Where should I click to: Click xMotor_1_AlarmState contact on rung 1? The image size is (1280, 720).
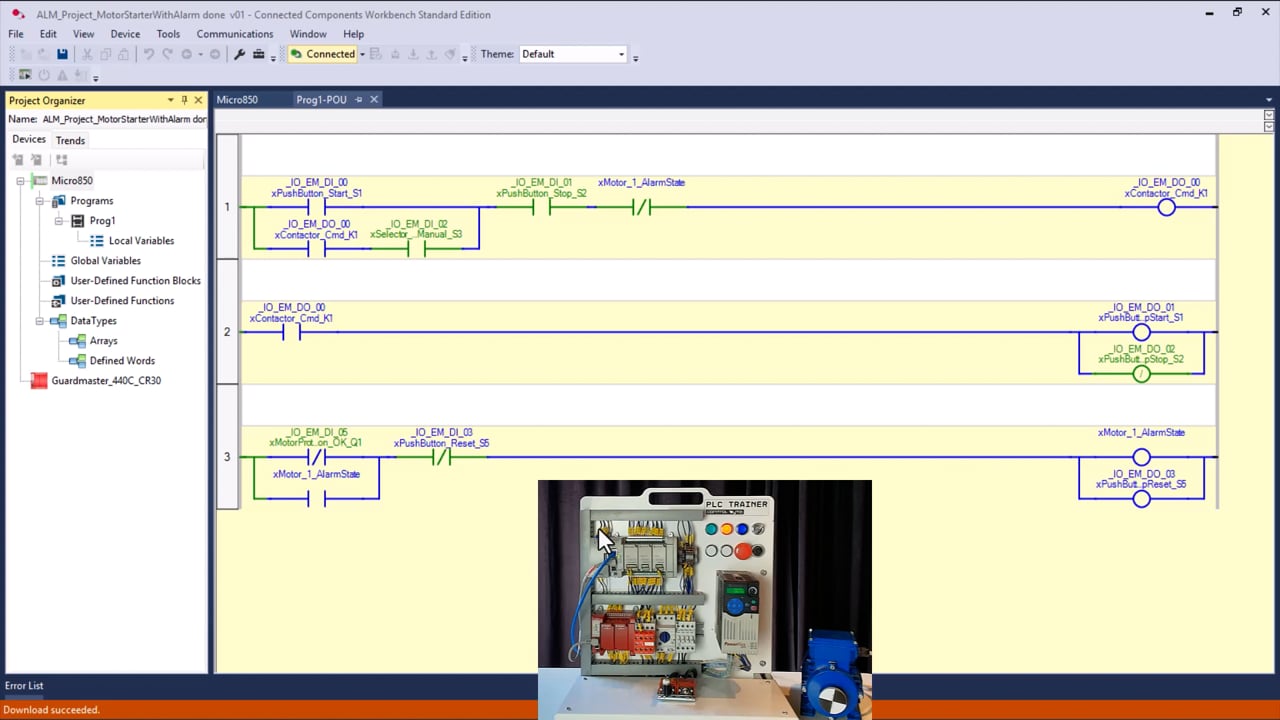pyautogui.click(x=642, y=207)
